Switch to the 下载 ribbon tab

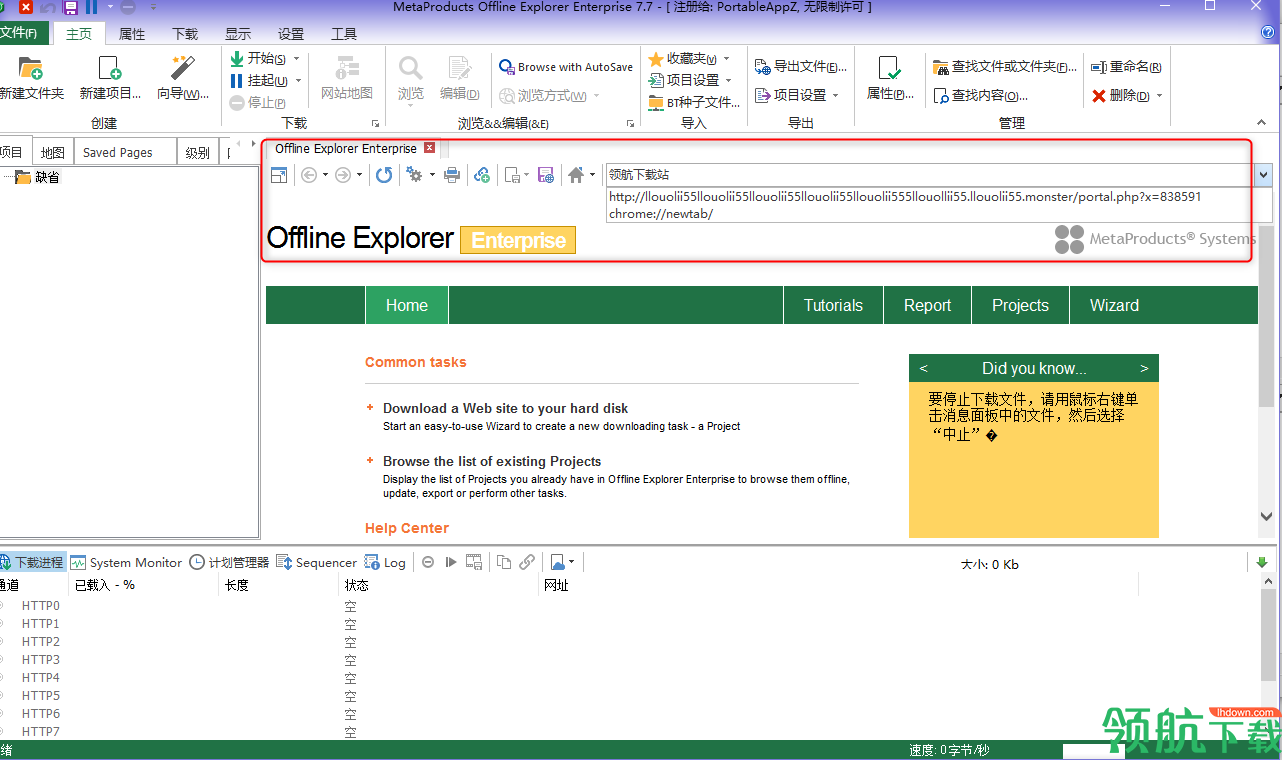tap(185, 34)
